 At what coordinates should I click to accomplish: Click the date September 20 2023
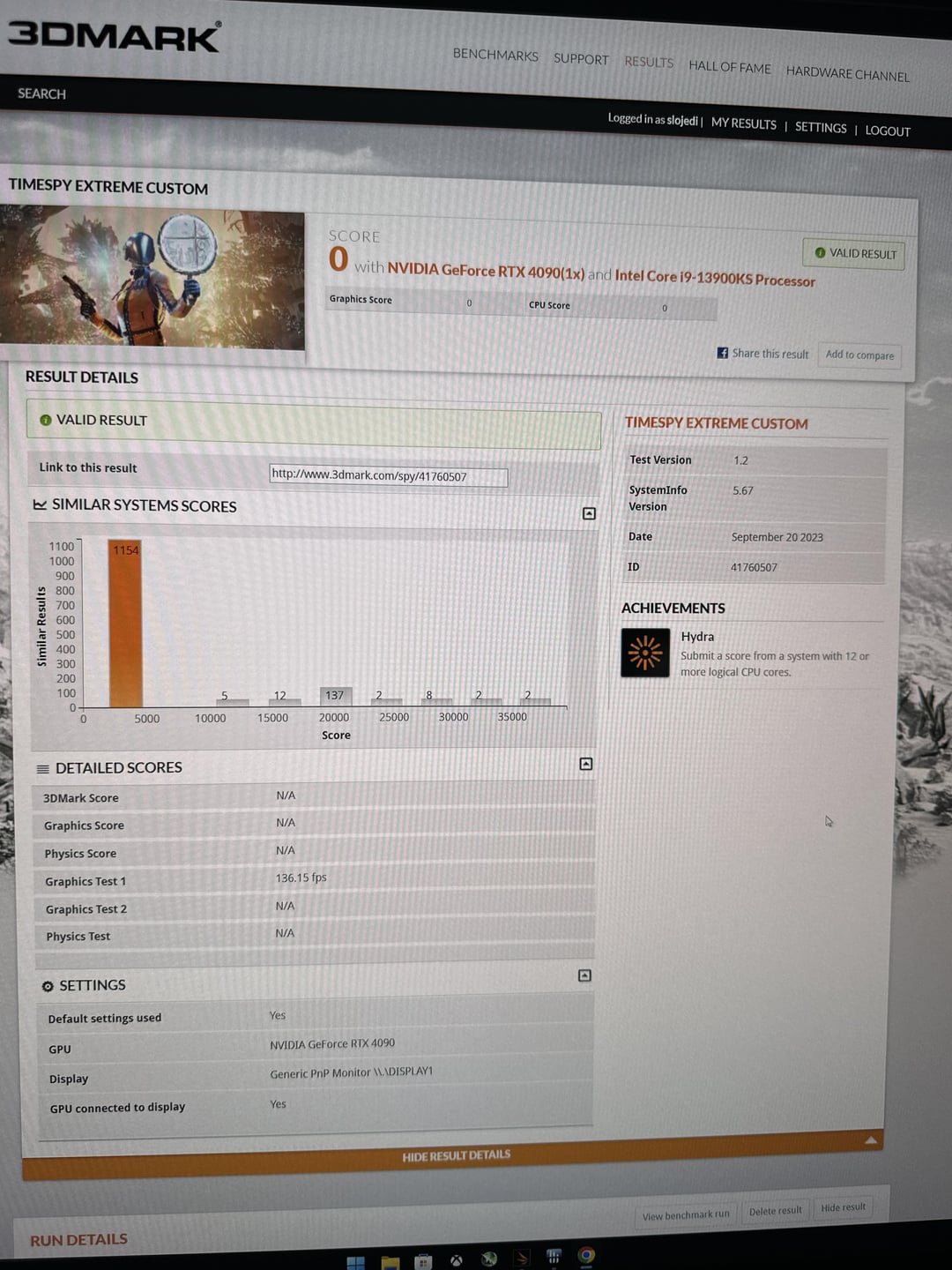777,537
